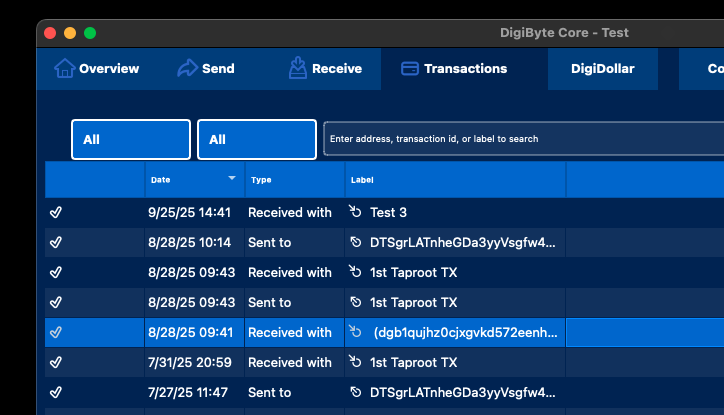The image size is (724, 415).
Task: Click 1st Taproot TX in 7/31/25 row
Action: point(414,362)
